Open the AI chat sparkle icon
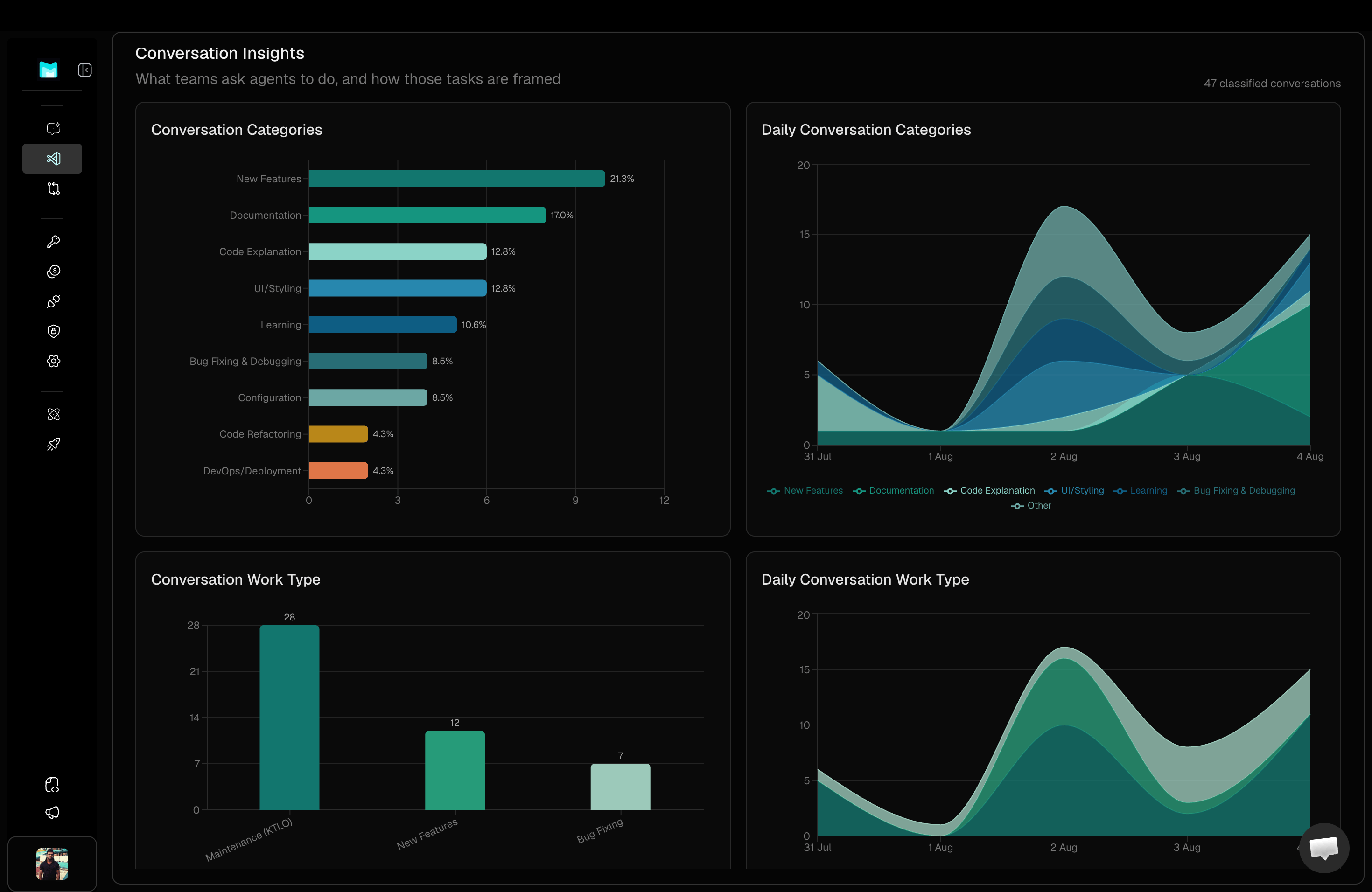This screenshot has width=1372, height=892. click(54, 128)
